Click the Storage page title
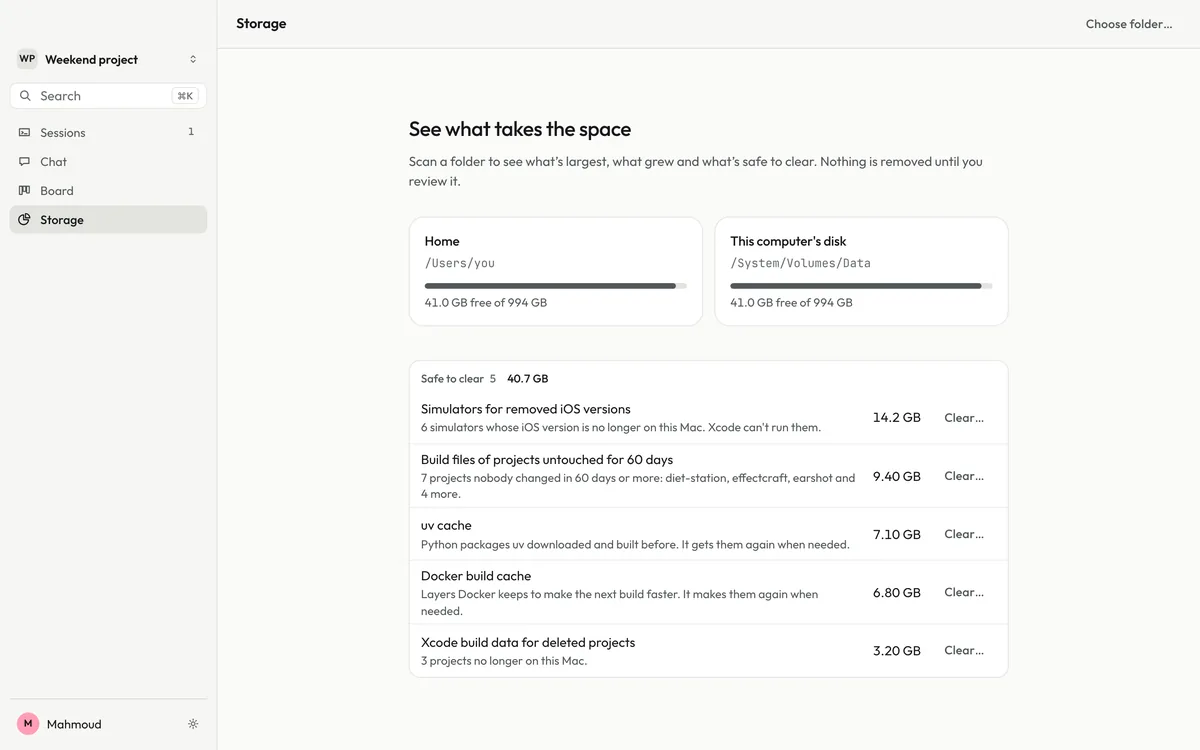 tap(261, 23)
